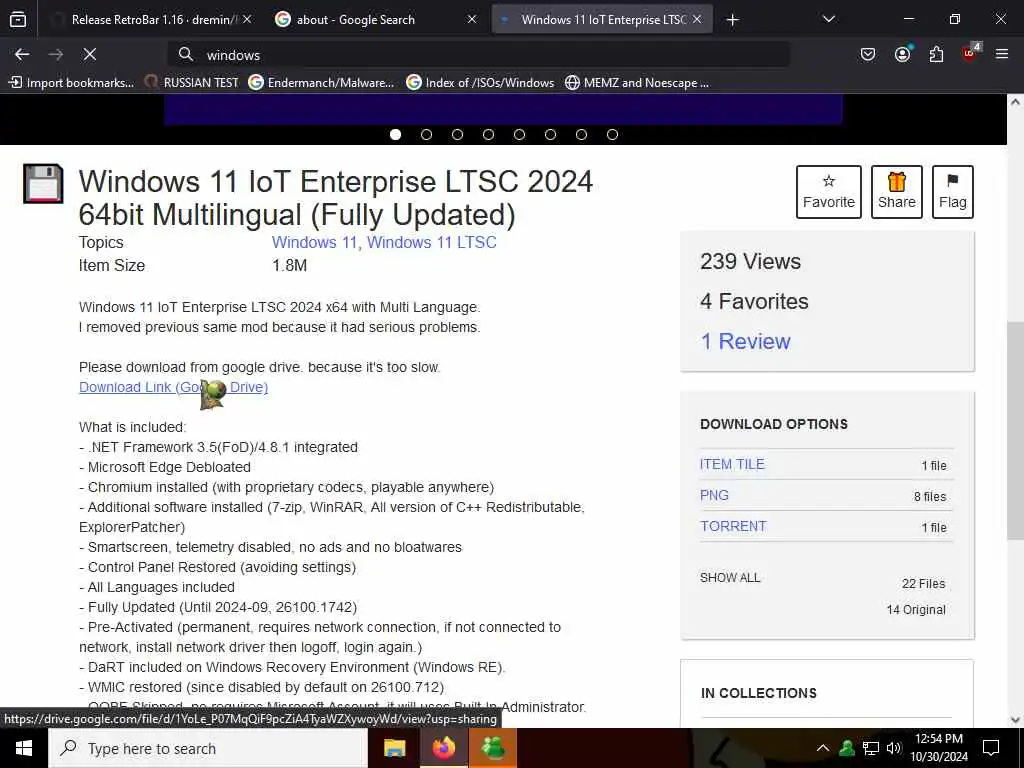This screenshot has width=1024, height=768.
Task: Click SHOW ALL files
Action: (x=730, y=578)
